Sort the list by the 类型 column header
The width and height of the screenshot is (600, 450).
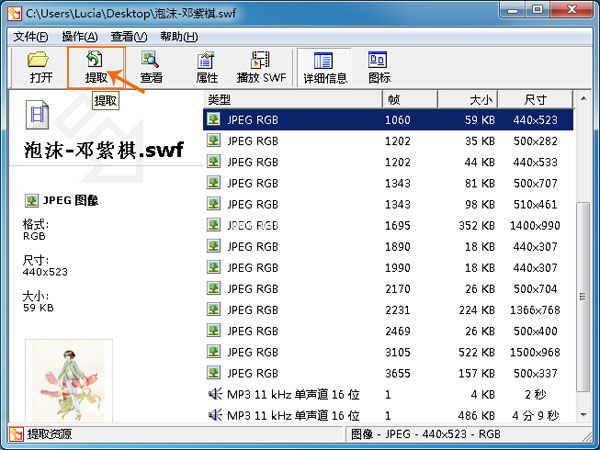point(293,99)
